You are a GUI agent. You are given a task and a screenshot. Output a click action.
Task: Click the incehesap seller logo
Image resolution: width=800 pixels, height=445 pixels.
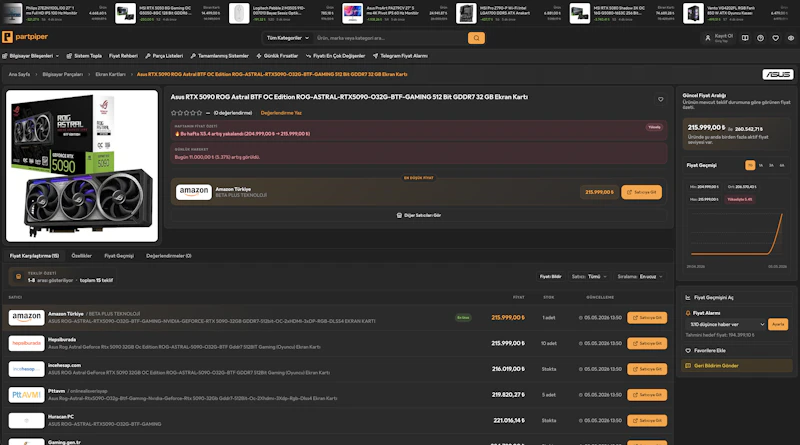point(27,369)
